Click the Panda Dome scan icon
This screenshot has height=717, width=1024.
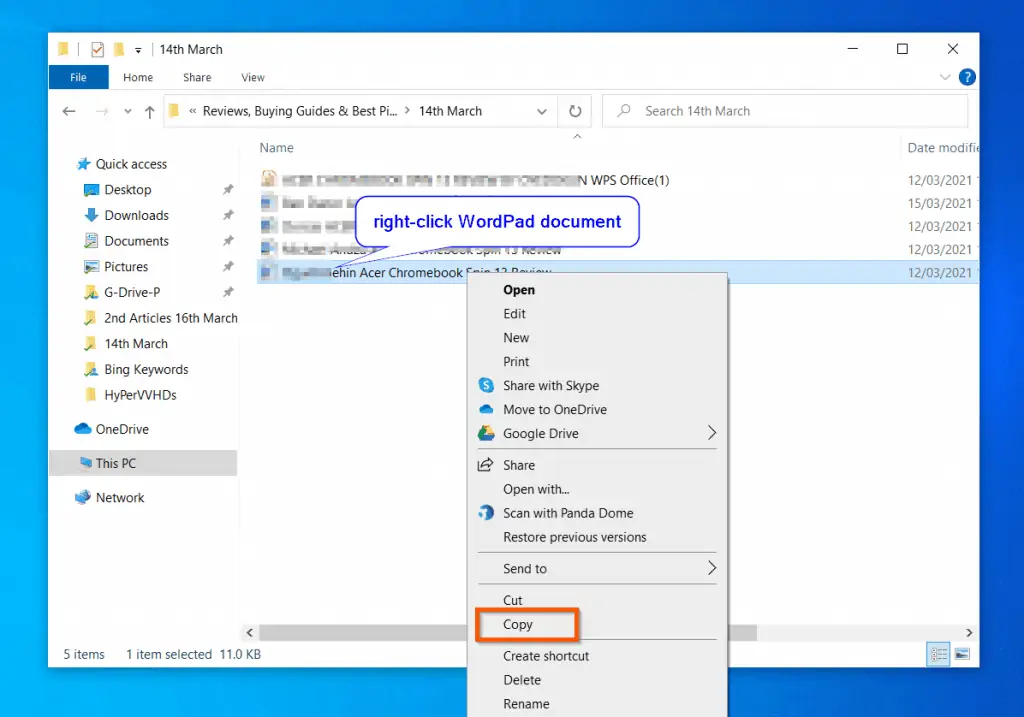point(486,513)
